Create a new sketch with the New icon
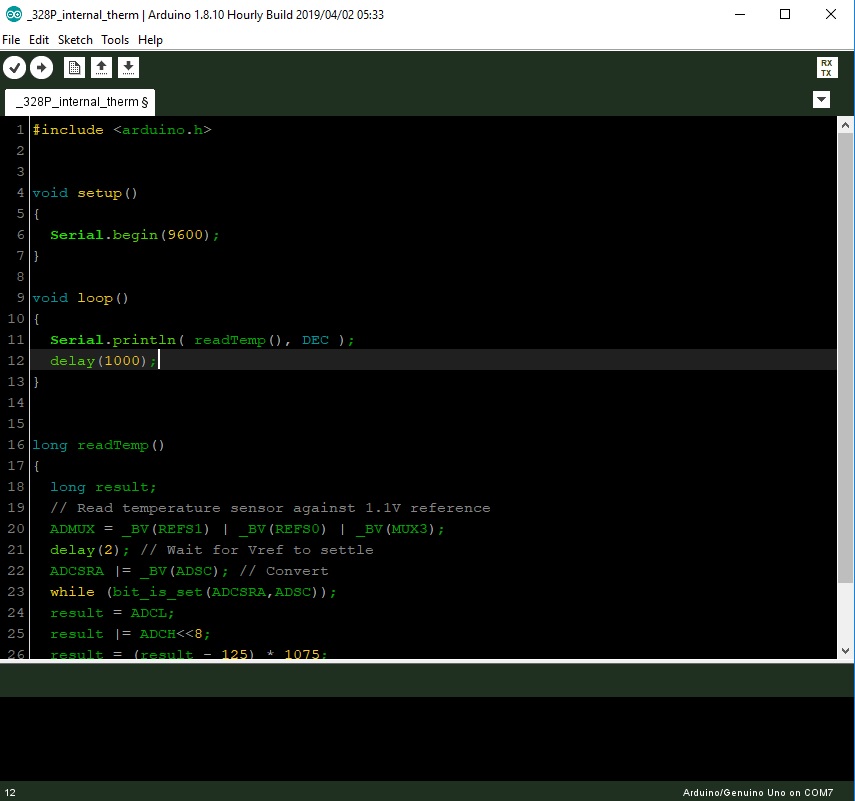The width and height of the screenshot is (855, 801). pos(74,68)
